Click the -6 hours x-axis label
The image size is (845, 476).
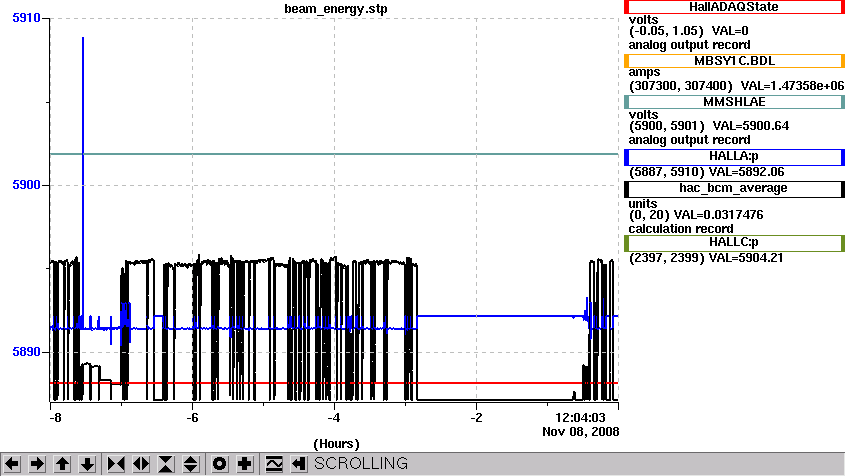point(192,418)
